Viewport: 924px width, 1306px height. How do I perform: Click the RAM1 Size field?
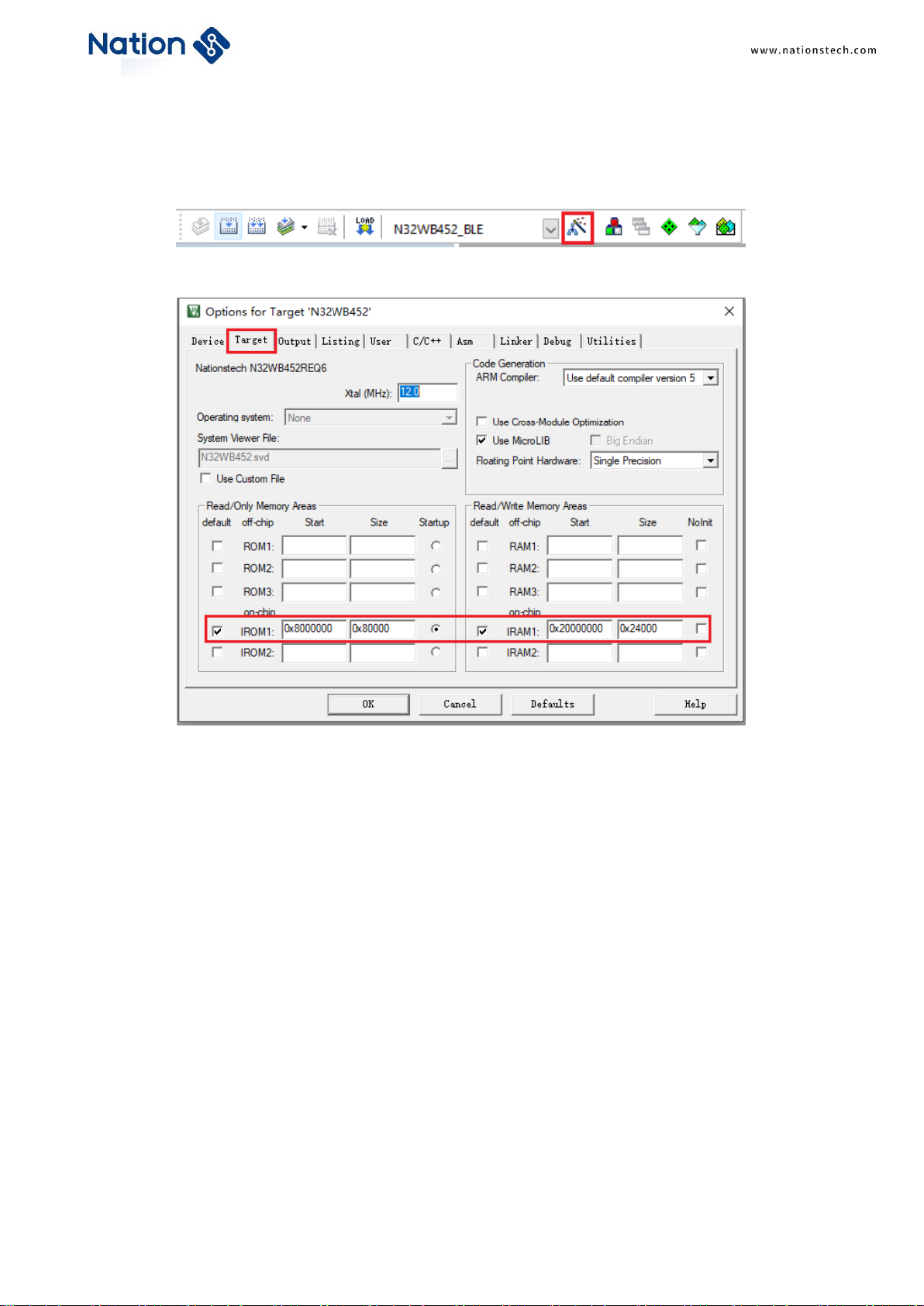pos(650,546)
